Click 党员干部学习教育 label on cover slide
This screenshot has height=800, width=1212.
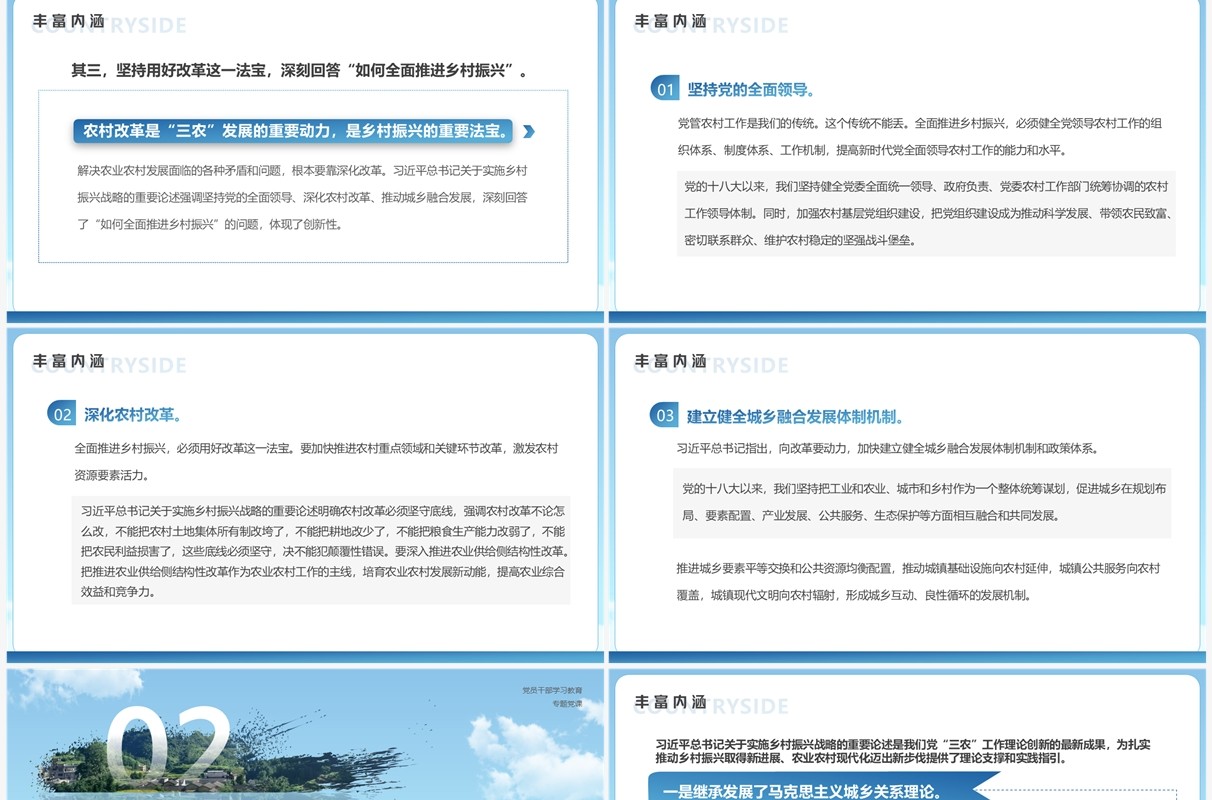click(x=552, y=690)
